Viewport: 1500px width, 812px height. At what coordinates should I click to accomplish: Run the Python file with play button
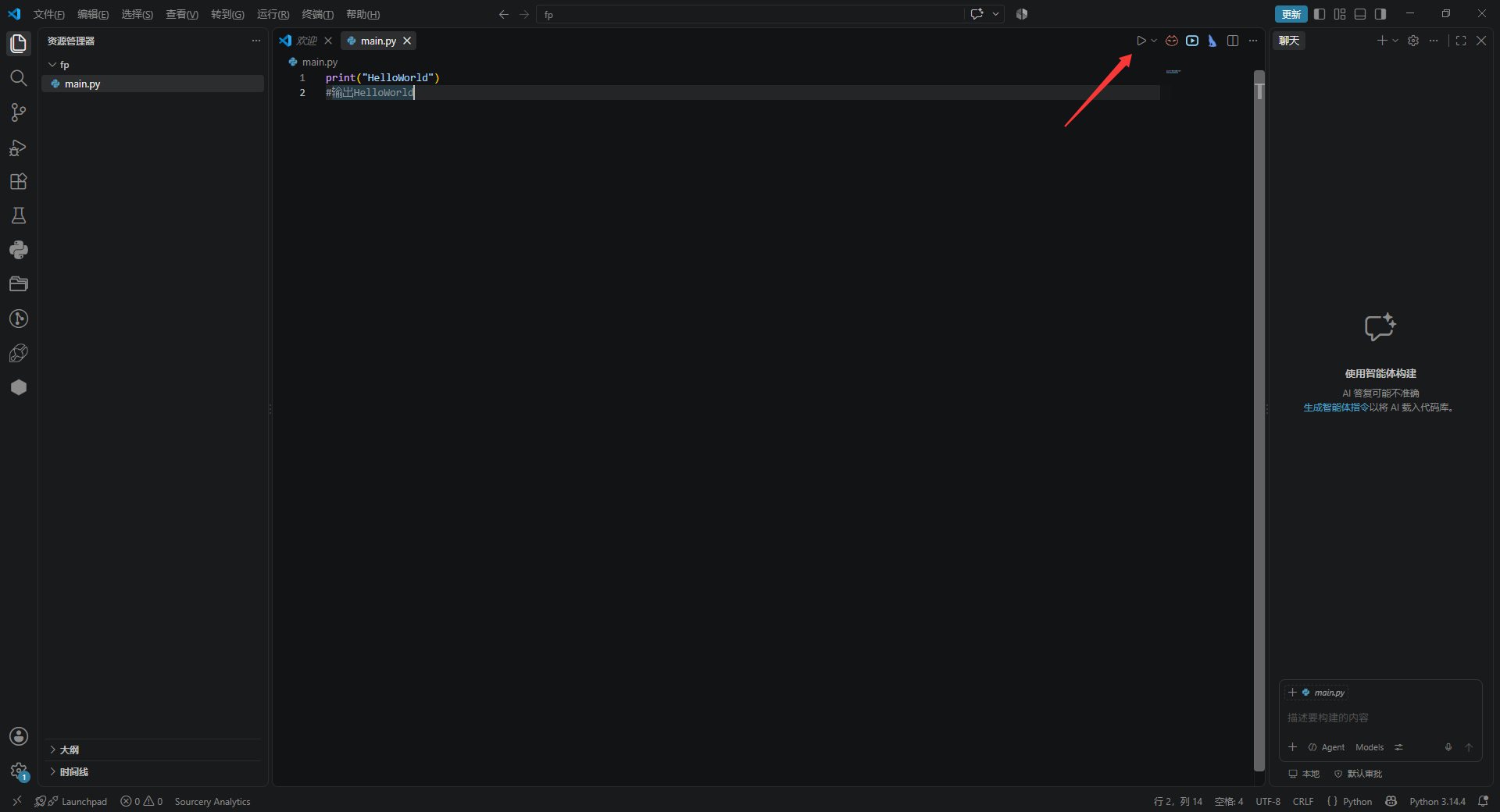(x=1141, y=41)
